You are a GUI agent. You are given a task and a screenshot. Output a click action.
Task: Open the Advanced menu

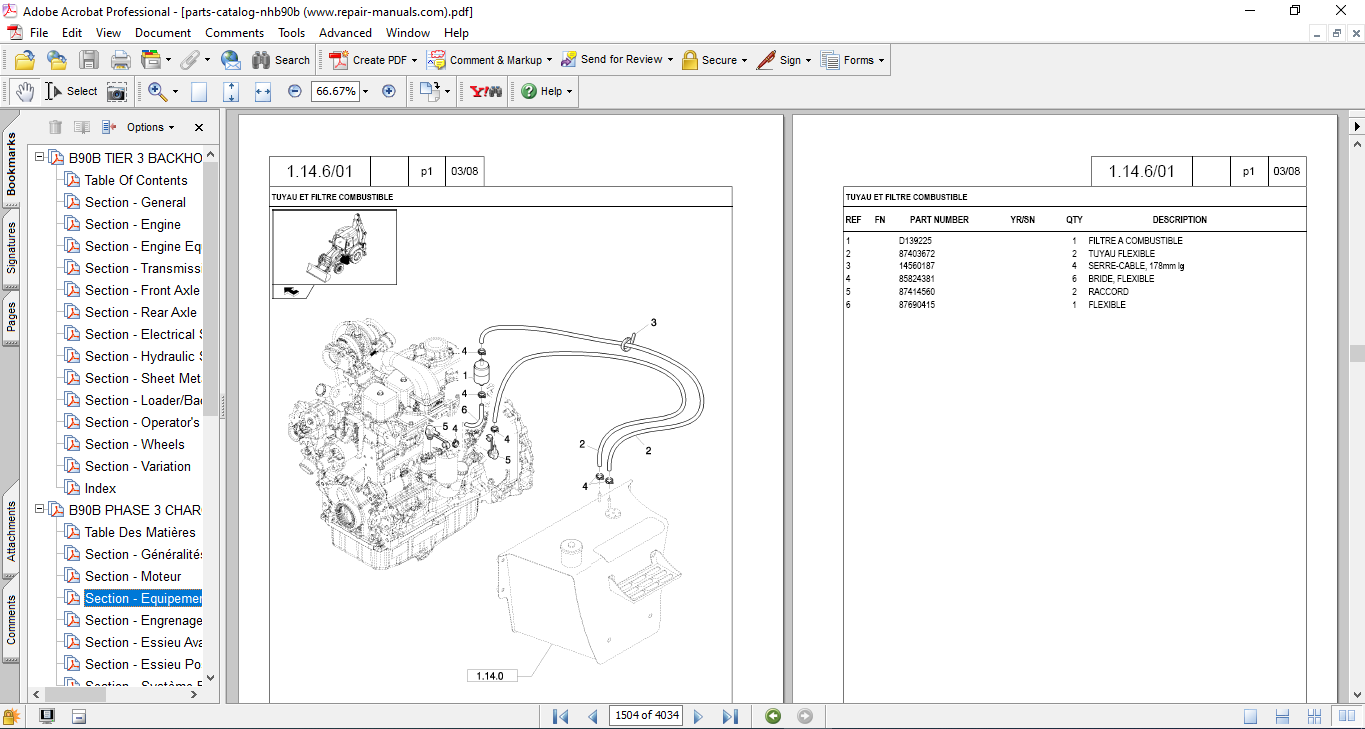click(x=345, y=33)
